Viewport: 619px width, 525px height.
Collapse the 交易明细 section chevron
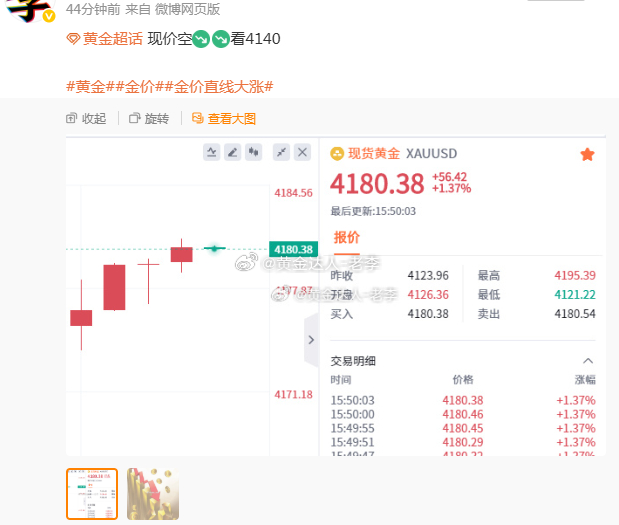tap(588, 361)
